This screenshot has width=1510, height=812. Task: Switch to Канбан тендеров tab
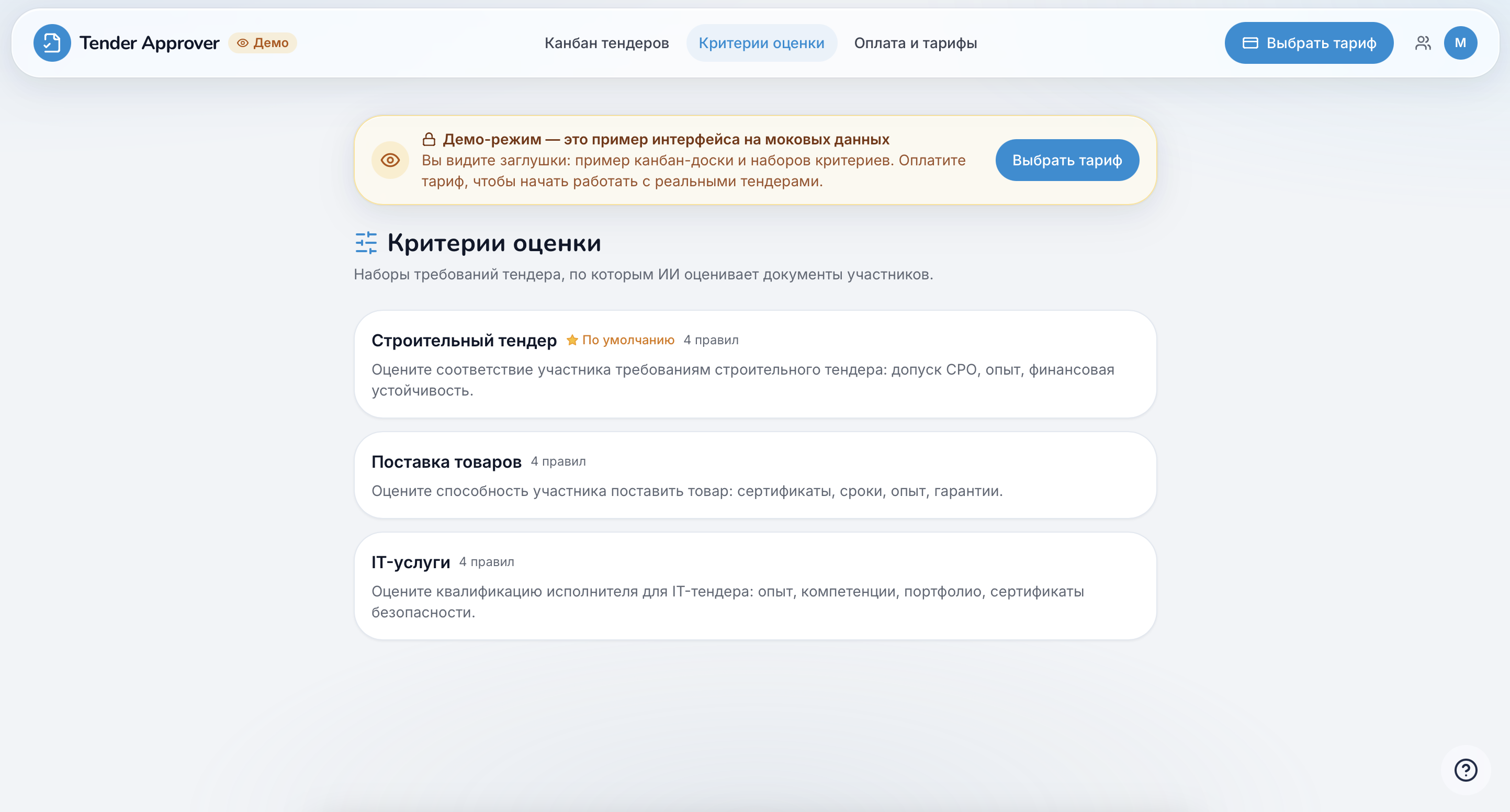point(607,43)
